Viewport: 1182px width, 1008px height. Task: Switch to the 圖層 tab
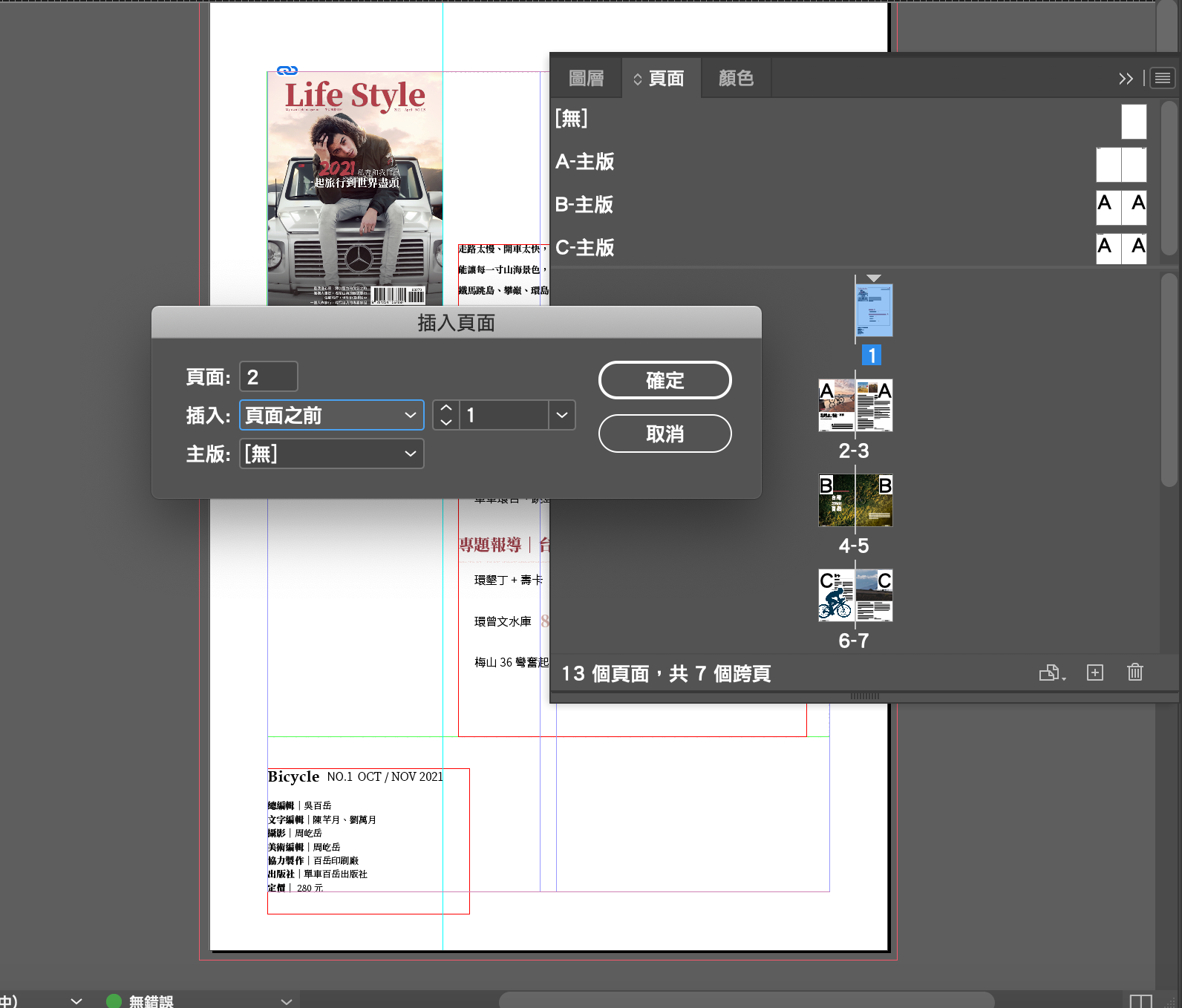point(586,79)
